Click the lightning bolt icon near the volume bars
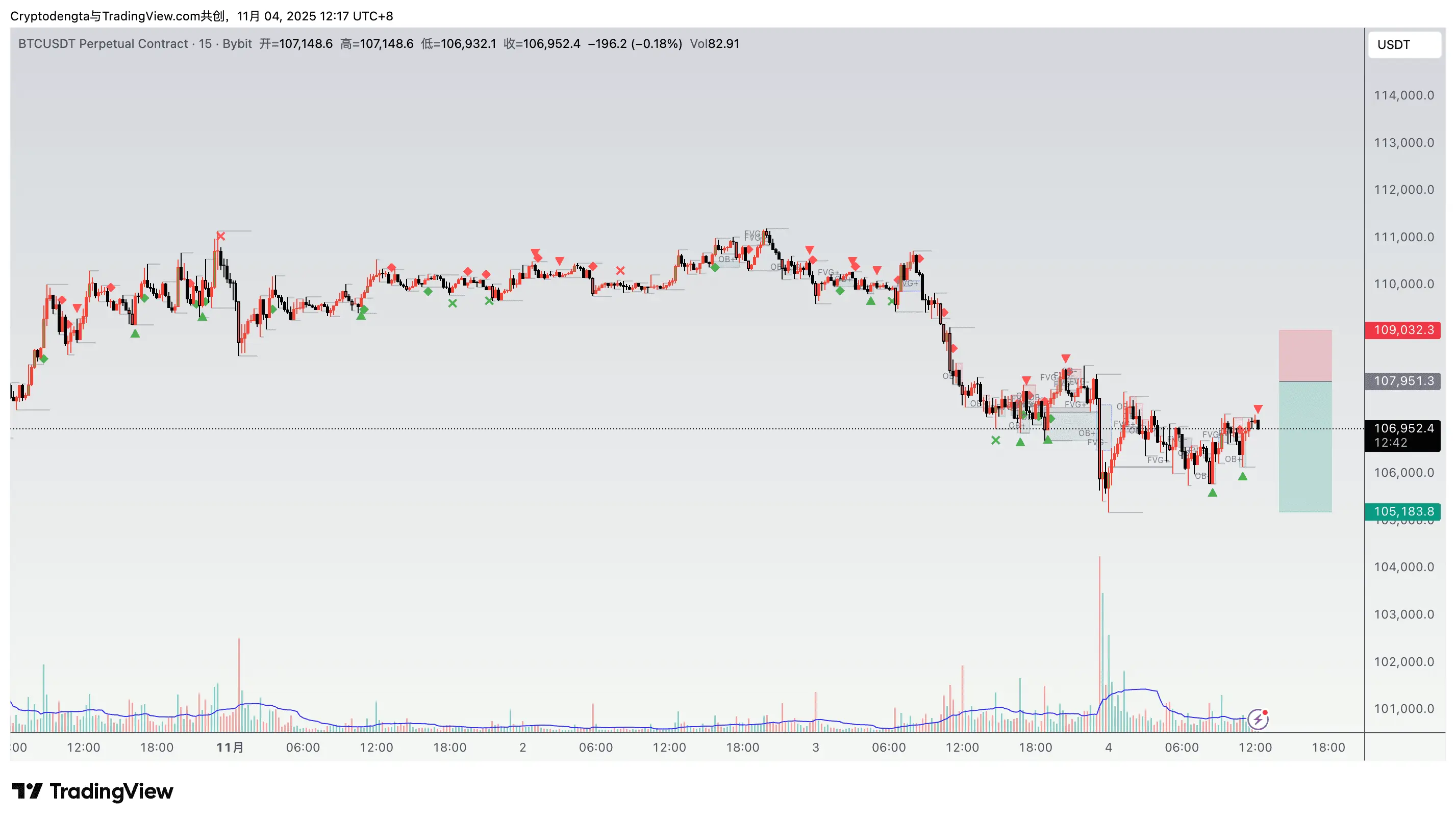1456x822 pixels. tap(1258, 719)
